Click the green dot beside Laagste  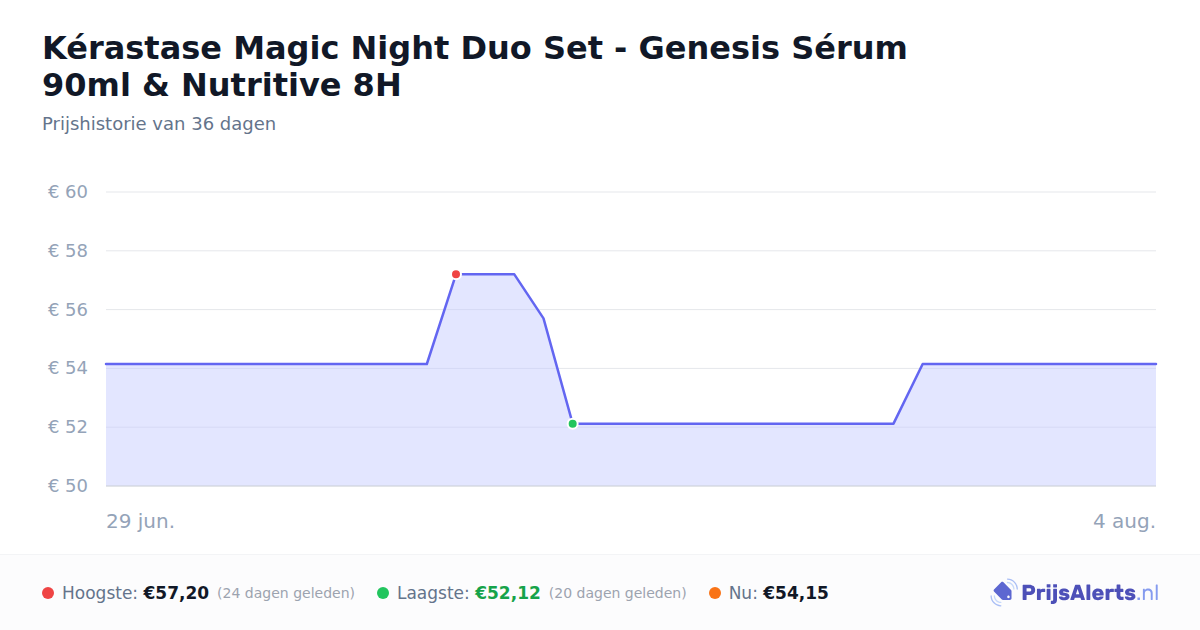(x=383, y=593)
